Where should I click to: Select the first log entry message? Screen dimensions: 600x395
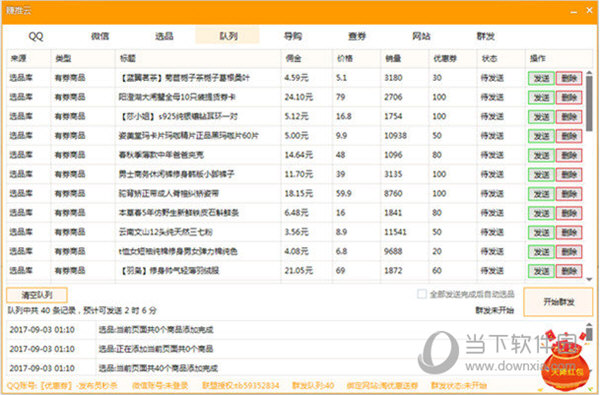(156, 330)
